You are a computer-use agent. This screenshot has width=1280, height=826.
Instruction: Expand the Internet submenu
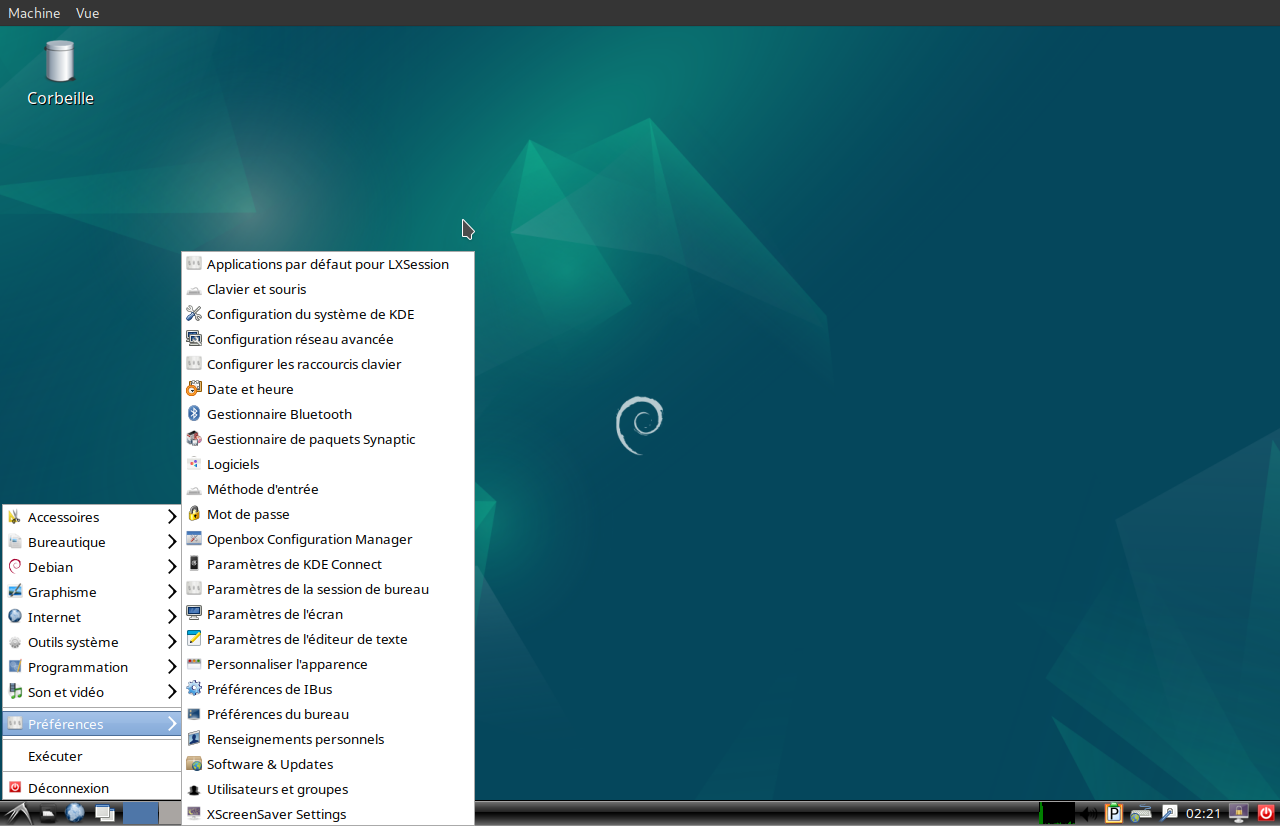pos(92,617)
